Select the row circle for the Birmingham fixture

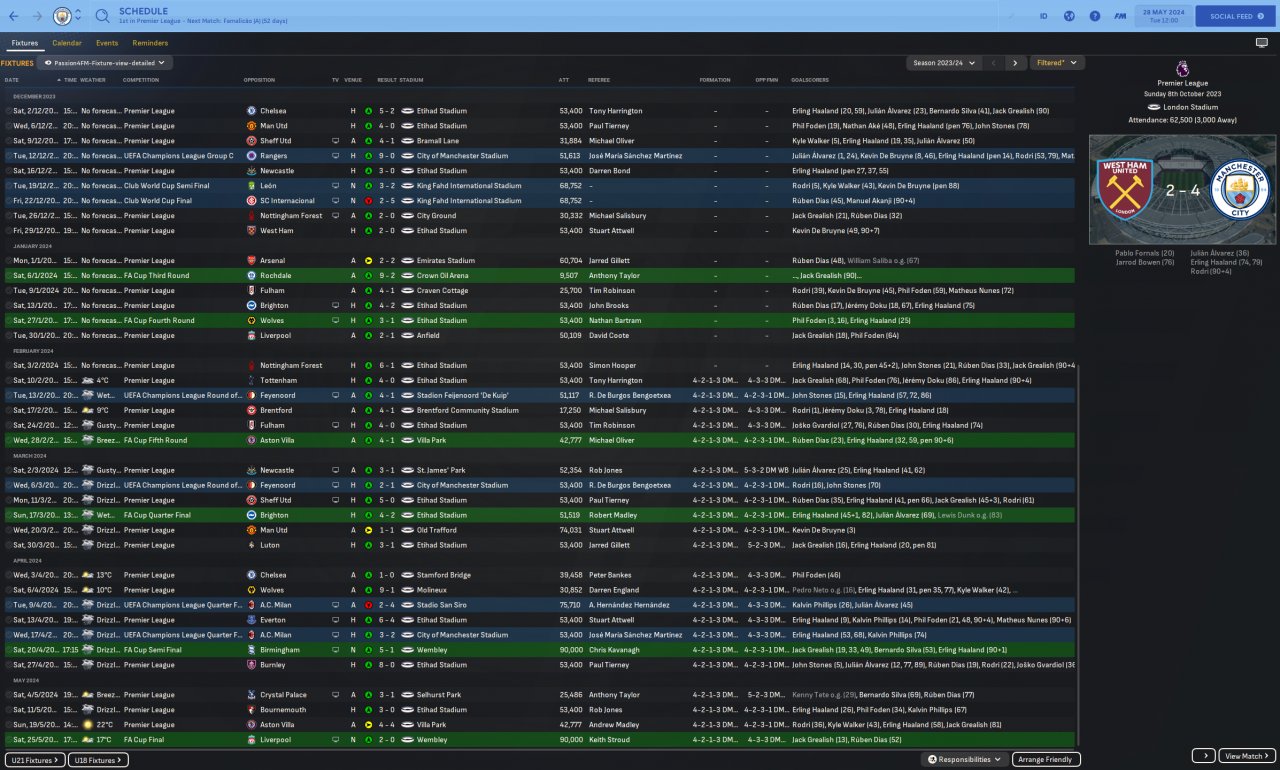click(8, 650)
